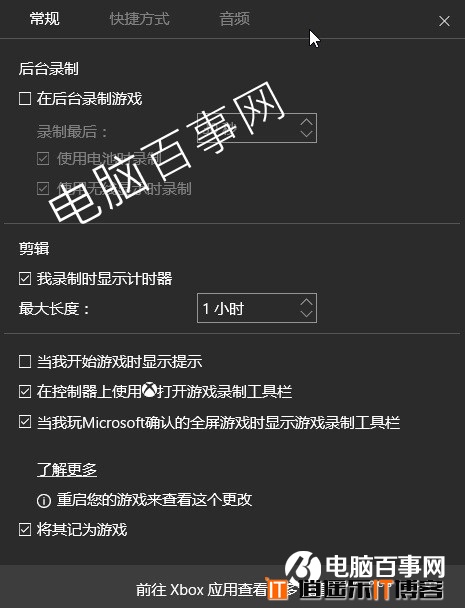This screenshot has width=465, height=608.
Task: Click the info icon beside 重启您的游戏
Action: click(43, 500)
